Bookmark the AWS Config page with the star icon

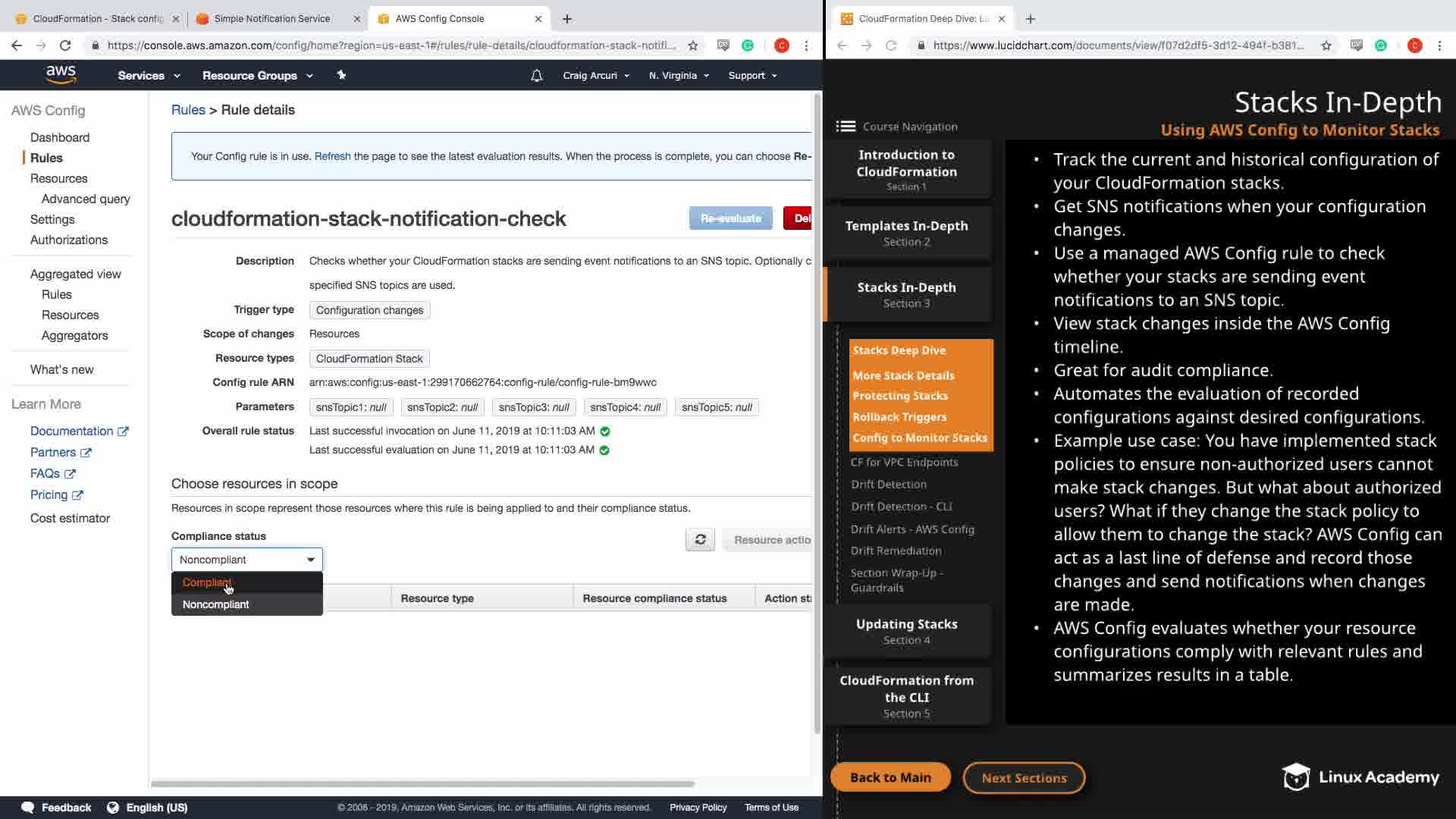[x=692, y=45]
